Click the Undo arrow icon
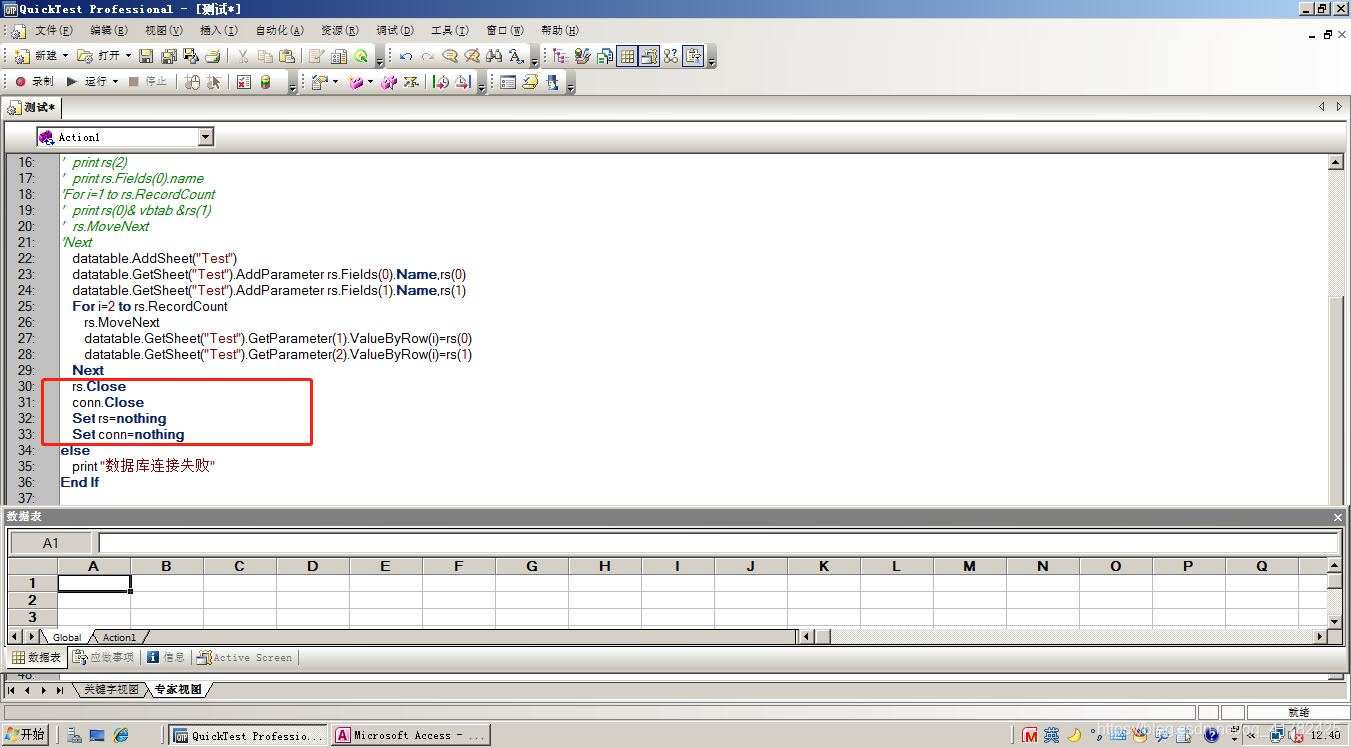Image resolution: width=1351 pixels, height=748 pixels. pos(406,56)
